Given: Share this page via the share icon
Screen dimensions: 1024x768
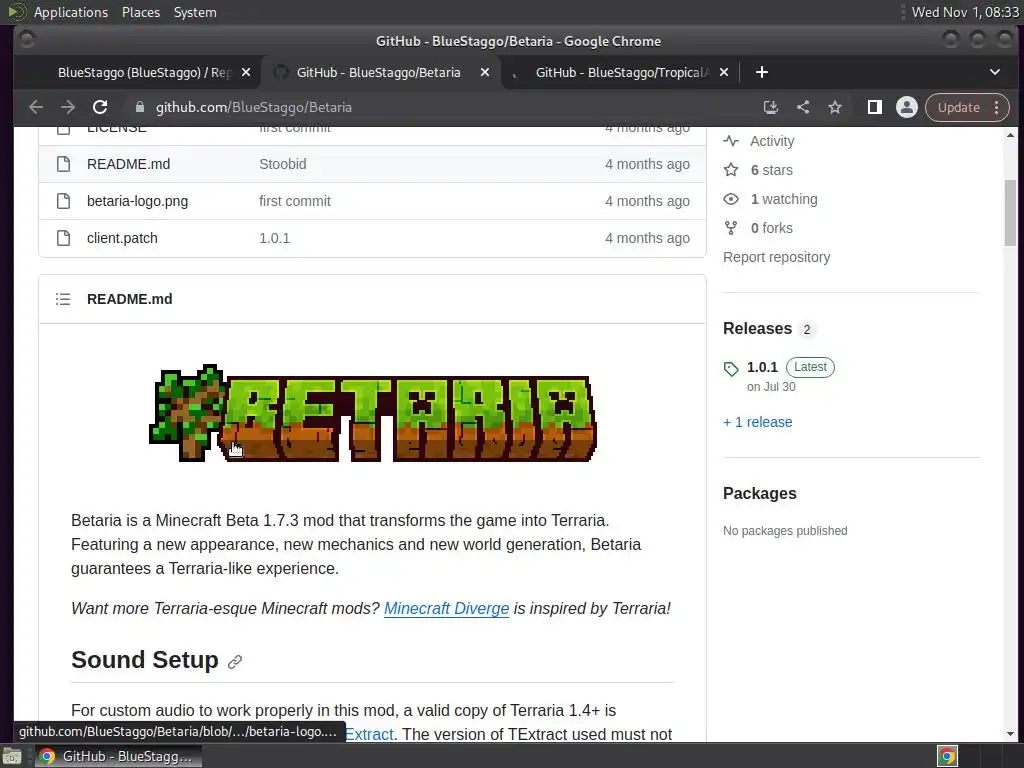Looking at the screenshot, I should pyautogui.click(x=803, y=107).
